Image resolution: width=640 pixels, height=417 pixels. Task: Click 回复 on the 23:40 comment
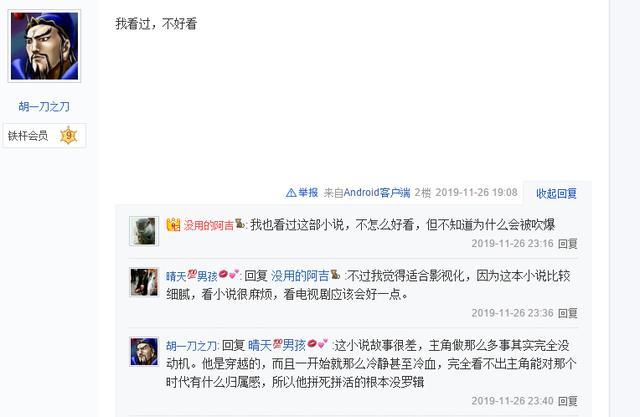(x=567, y=401)
